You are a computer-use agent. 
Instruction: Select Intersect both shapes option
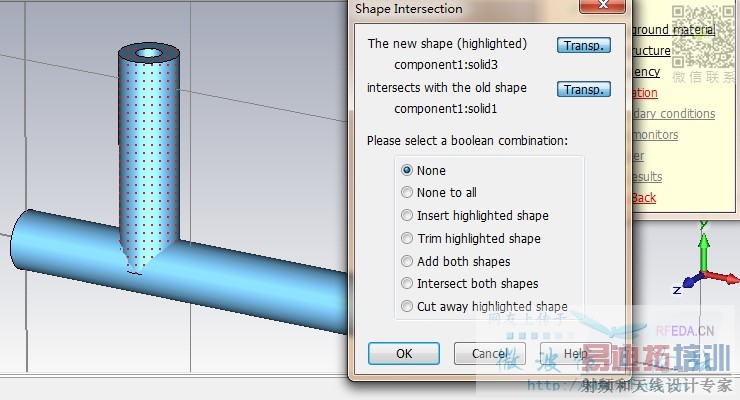click(x=407, y=283)
